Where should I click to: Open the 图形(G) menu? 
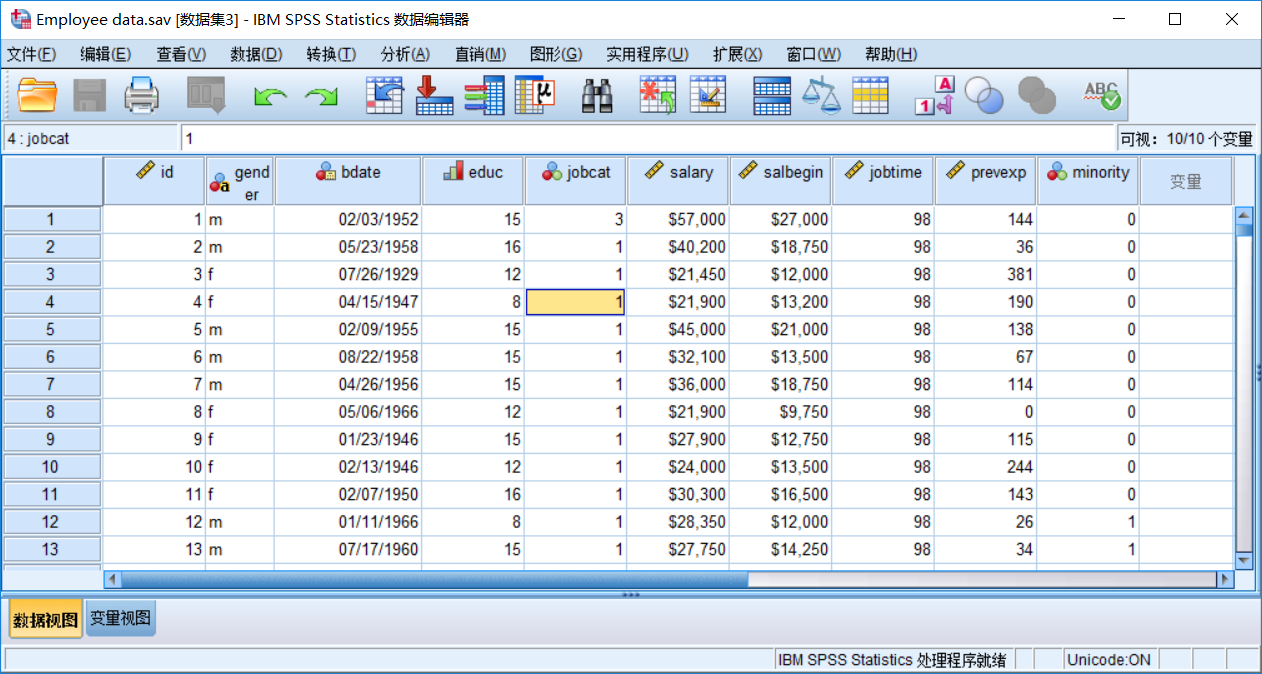[556, 54]
